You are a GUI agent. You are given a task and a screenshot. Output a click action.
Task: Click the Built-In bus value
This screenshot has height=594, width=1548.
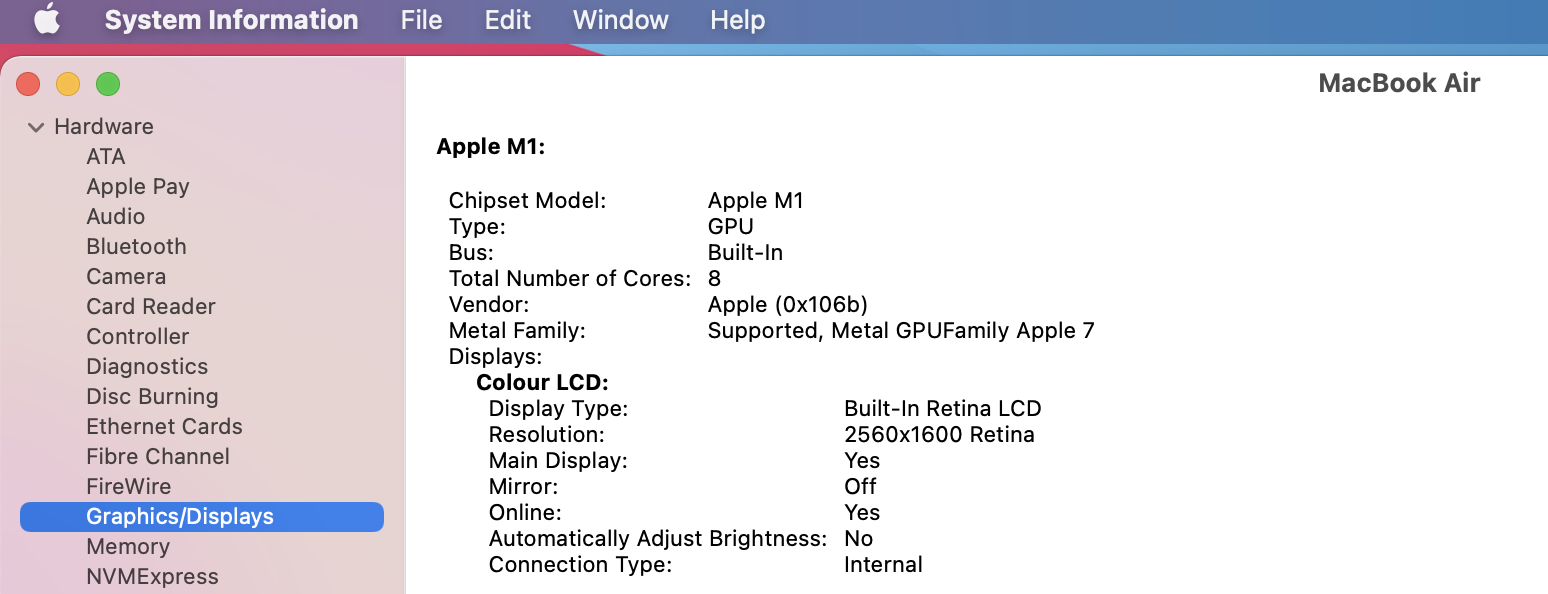point(745,252)
